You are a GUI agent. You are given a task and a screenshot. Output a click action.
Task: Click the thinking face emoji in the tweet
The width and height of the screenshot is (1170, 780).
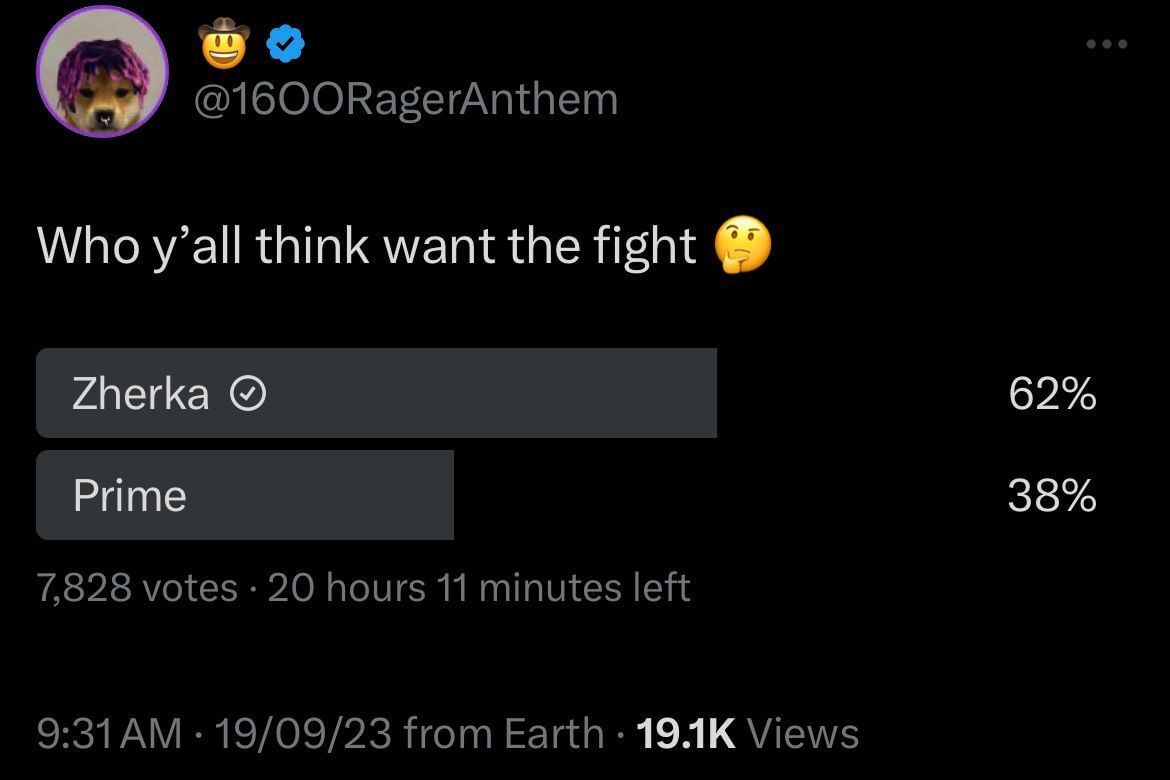click(742, 246)
